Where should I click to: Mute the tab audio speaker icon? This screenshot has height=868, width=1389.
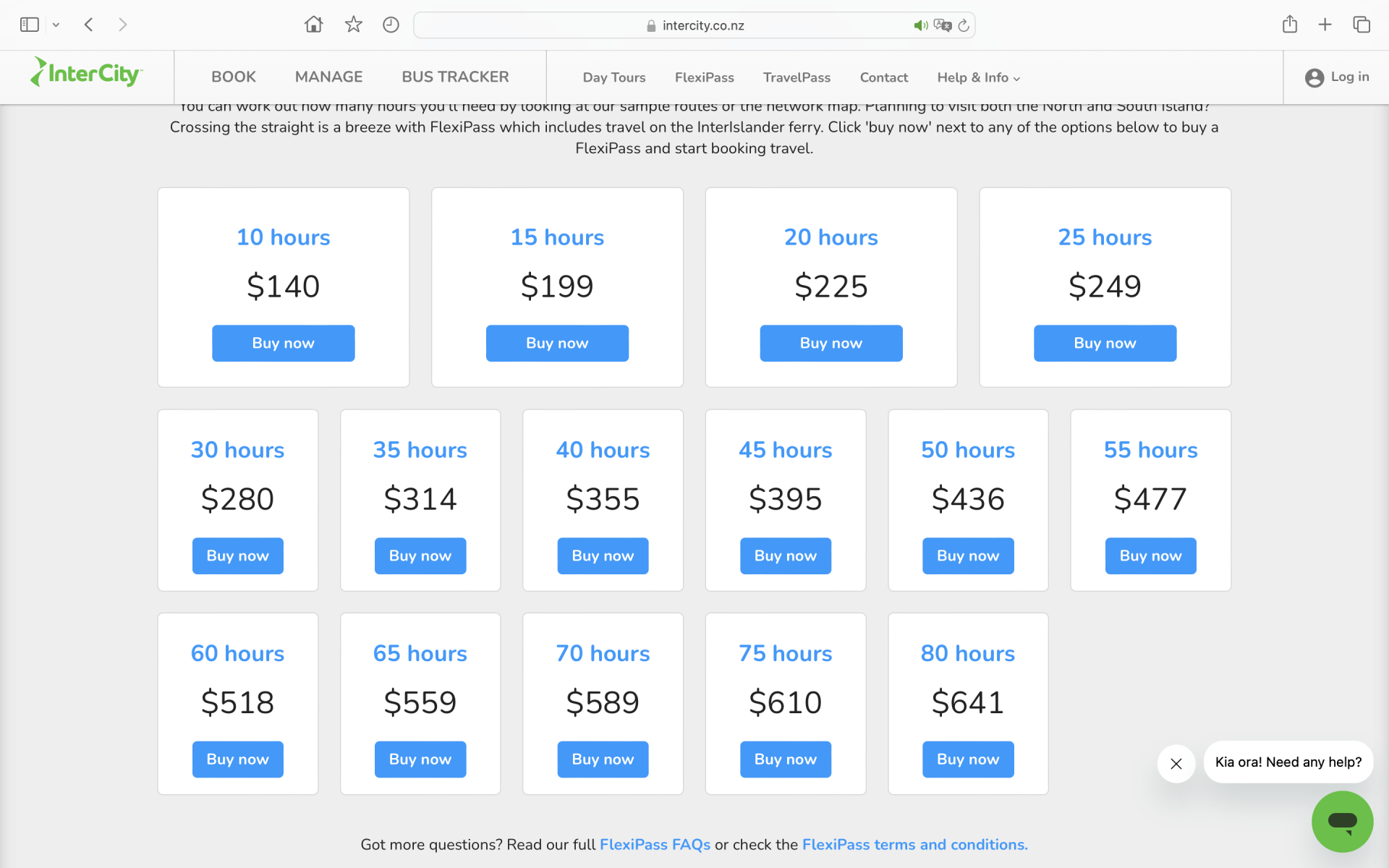[x=920, y=25]
